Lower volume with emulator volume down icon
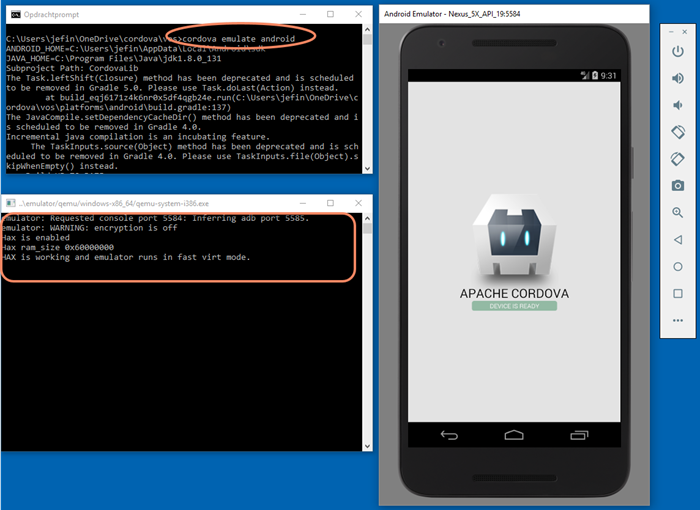Viewport: 700px width, 510px height. 678,105
